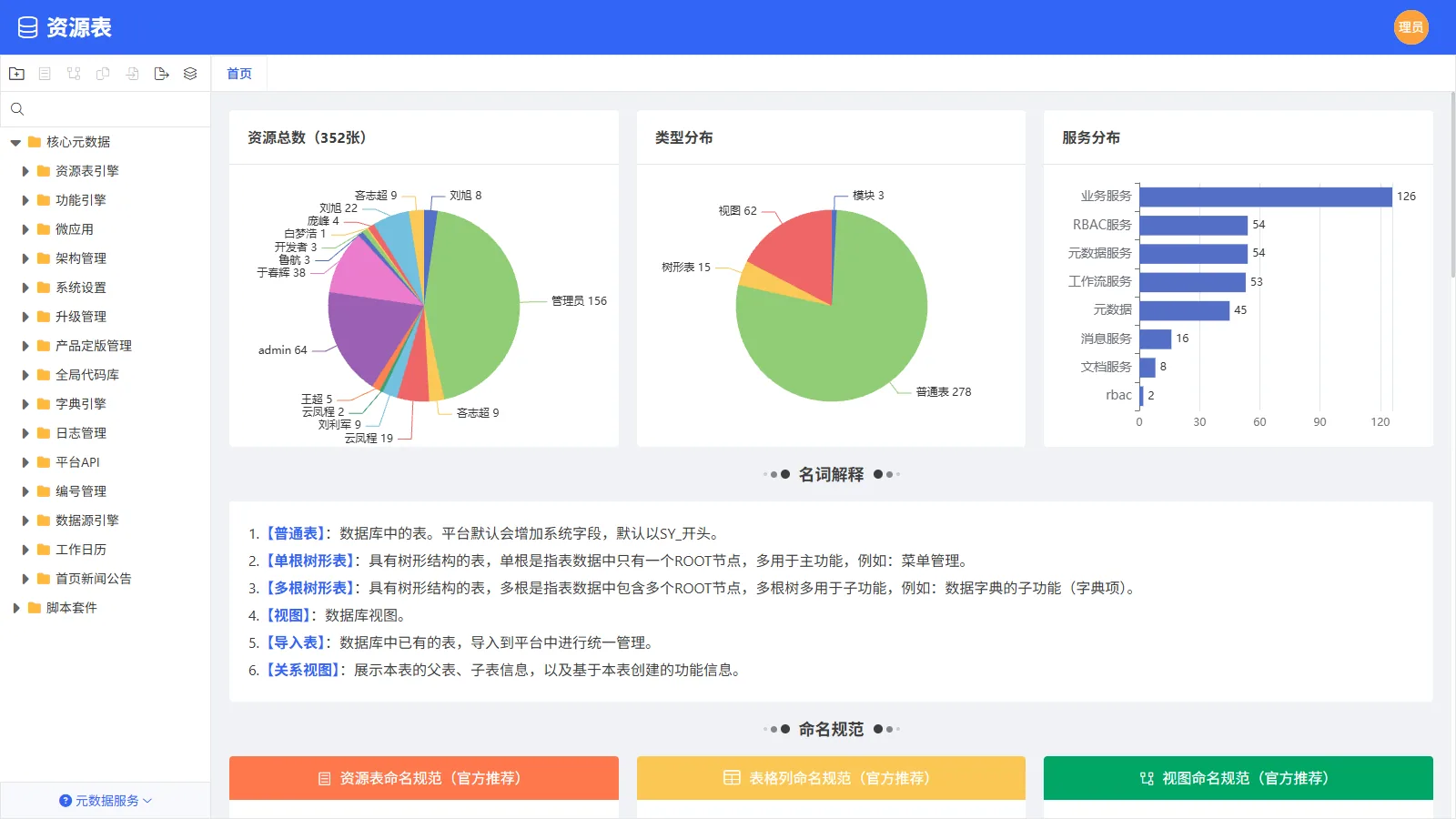This screenshot has height=819, width=1456.
Task: Click the import file toolbar icon
Action: [132, 74]
